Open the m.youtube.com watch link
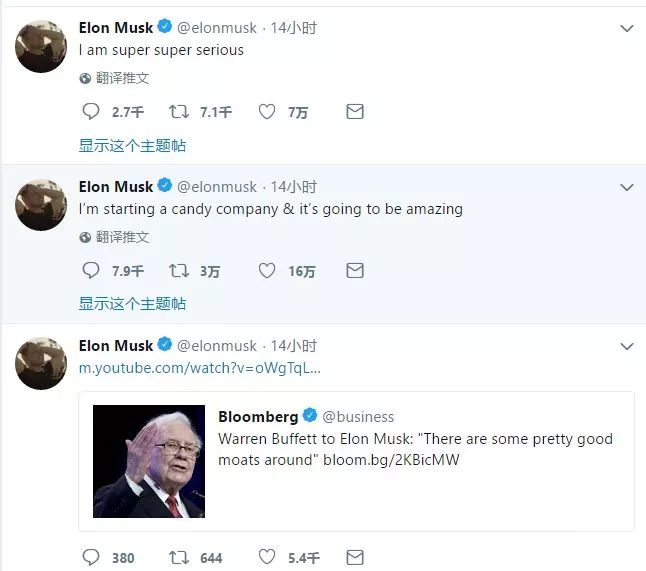The image size is (646, 571). (x=200, y=368)
